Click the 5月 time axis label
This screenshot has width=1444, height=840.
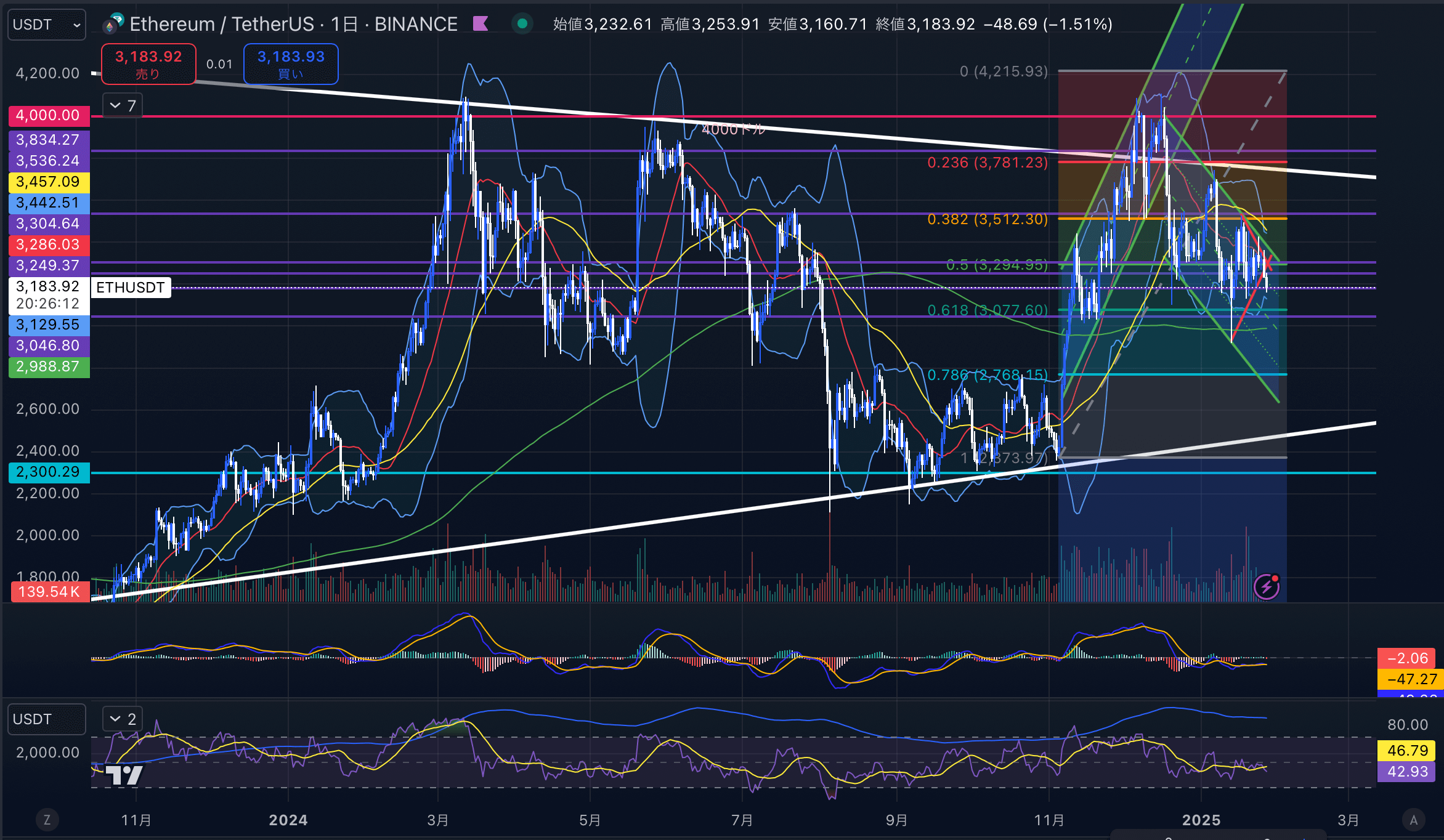pos(590,820)
